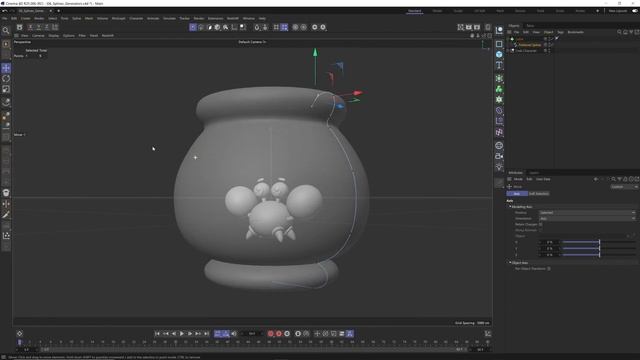Adjust the Y axis slider in Attributes
The height and width of the screenshot is (360, 640).
click(599, 248)
